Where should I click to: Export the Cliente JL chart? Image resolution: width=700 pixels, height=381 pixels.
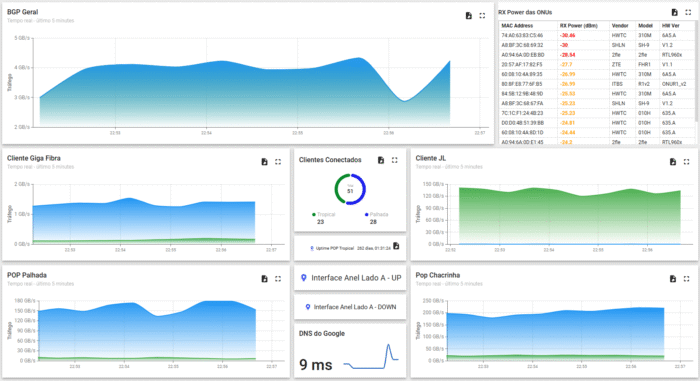673,162
